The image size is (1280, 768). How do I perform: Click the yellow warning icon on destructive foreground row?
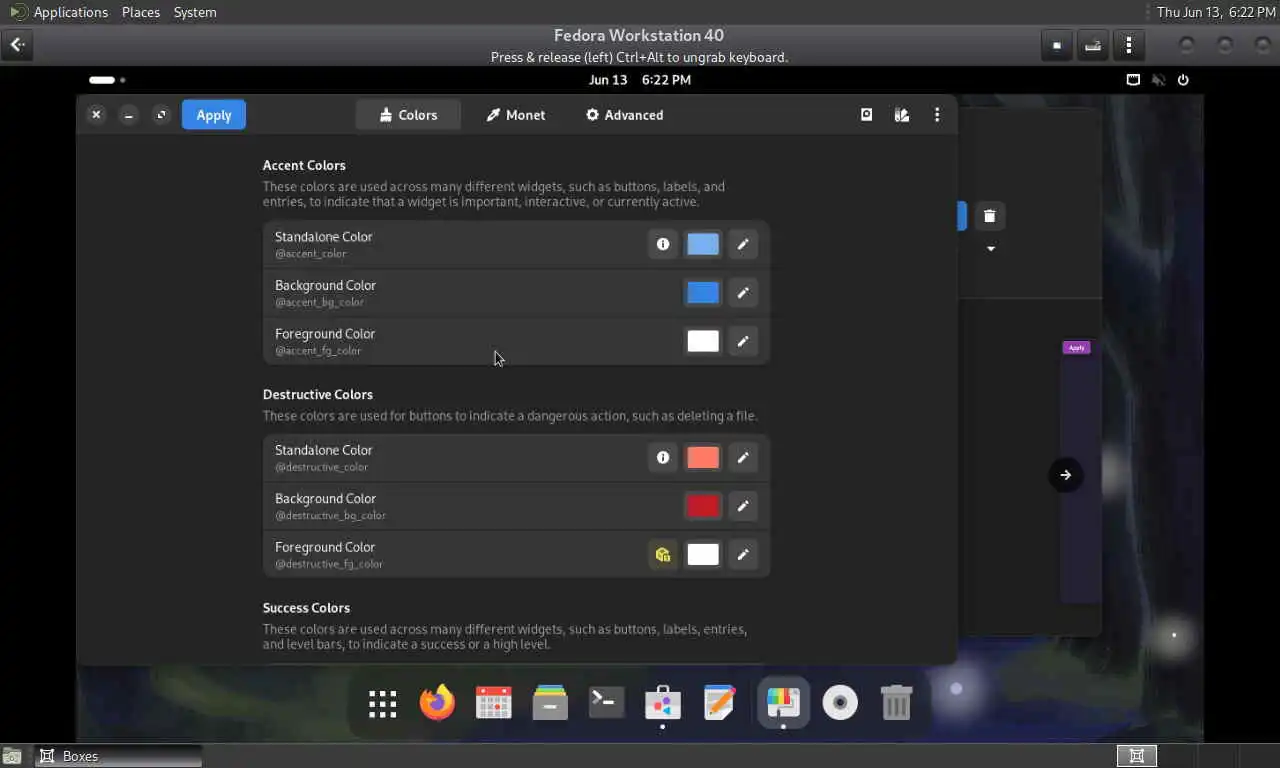point(663,554)
